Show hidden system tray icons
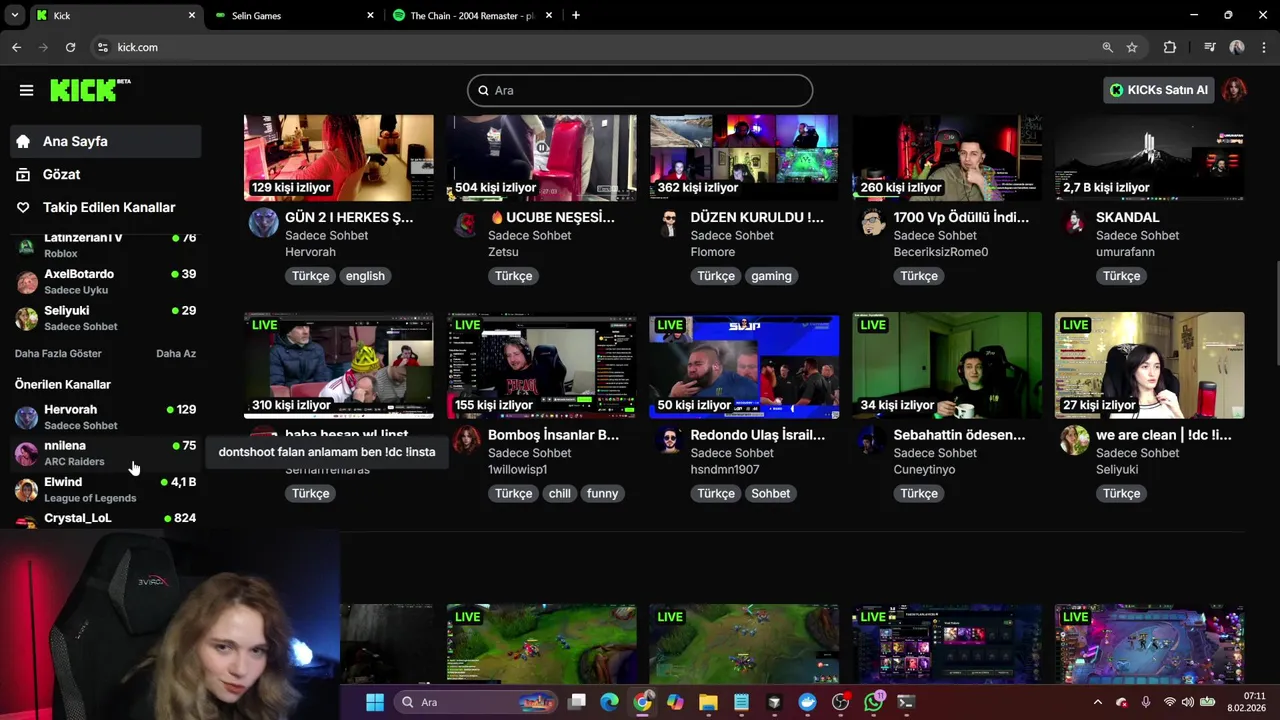Screen dimensions: 1280x720 [1097, 702]
